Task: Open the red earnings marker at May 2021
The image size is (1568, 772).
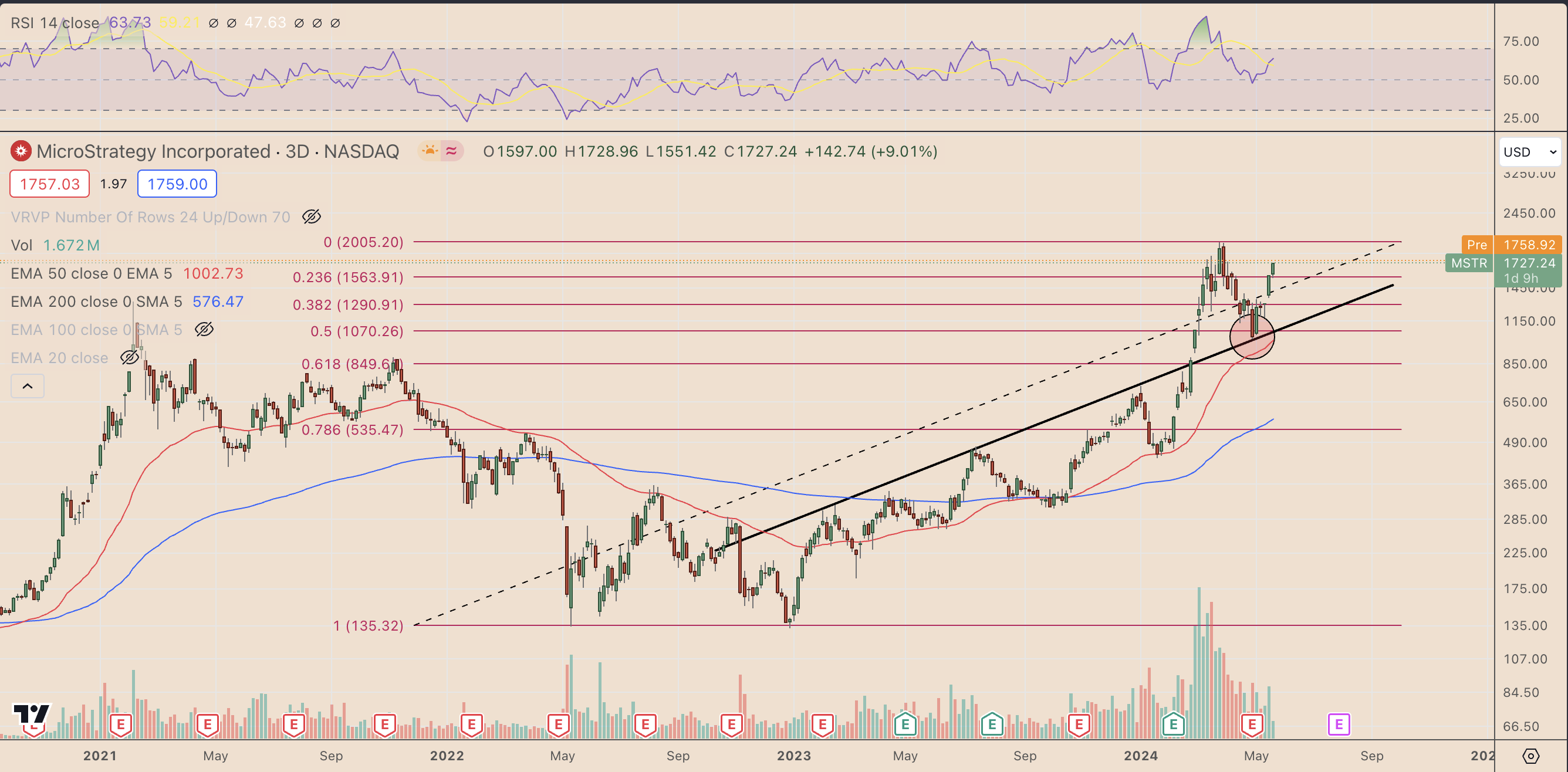Action: [x=208, y=724]
